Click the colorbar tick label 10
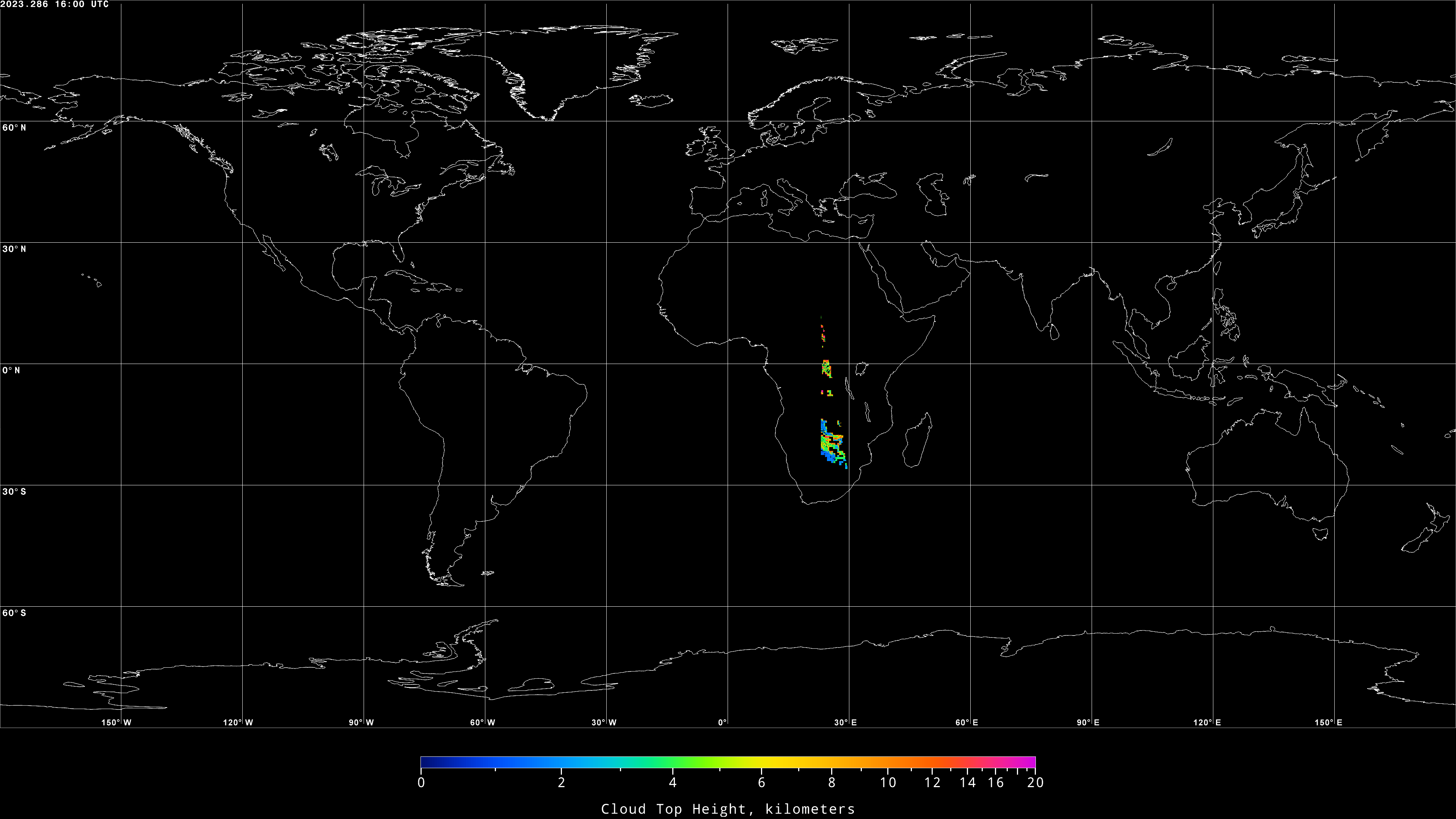 (x=888, y=783)
